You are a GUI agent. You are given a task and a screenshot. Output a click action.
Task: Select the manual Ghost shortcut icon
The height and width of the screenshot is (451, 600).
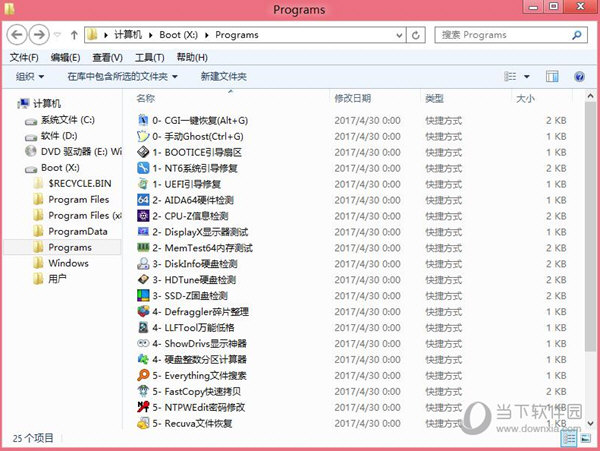143,136
